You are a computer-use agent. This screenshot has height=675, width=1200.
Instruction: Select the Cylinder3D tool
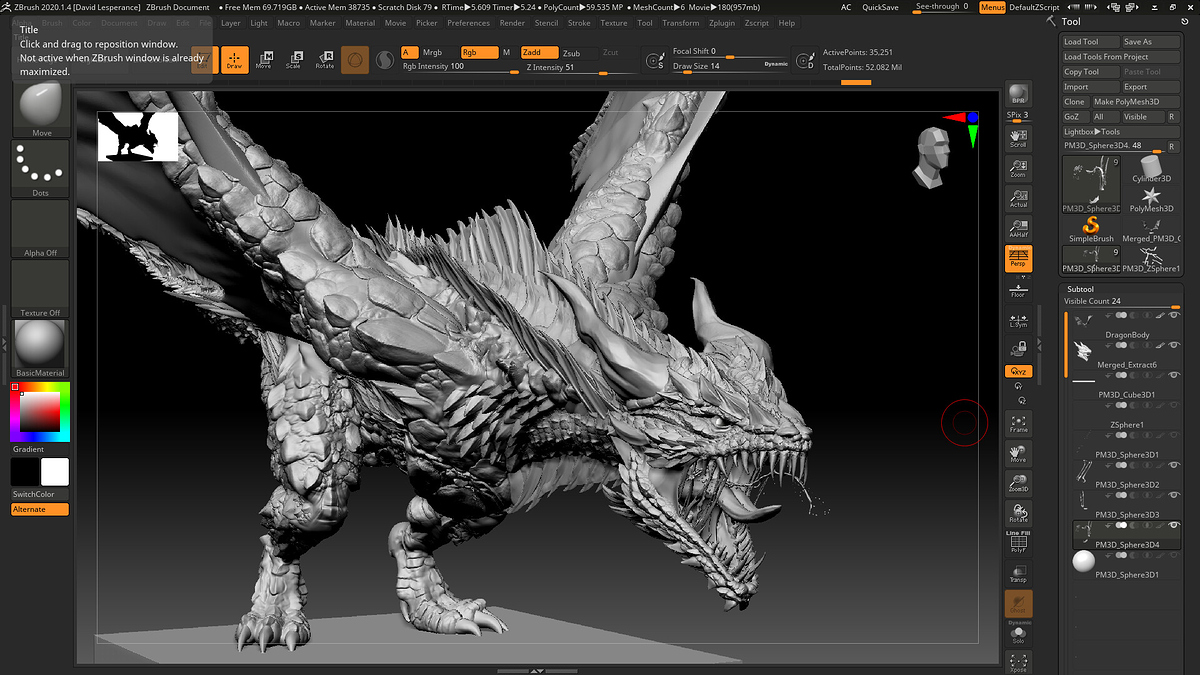click(1151, 168)
